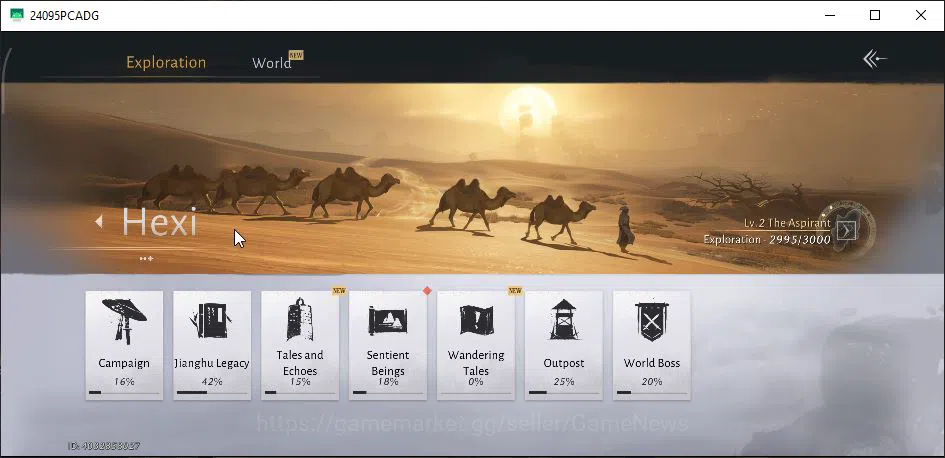Switch to the World tab
Image resolution: width=945 pixels, height=458 pixels.
click(x=272, y=63)
